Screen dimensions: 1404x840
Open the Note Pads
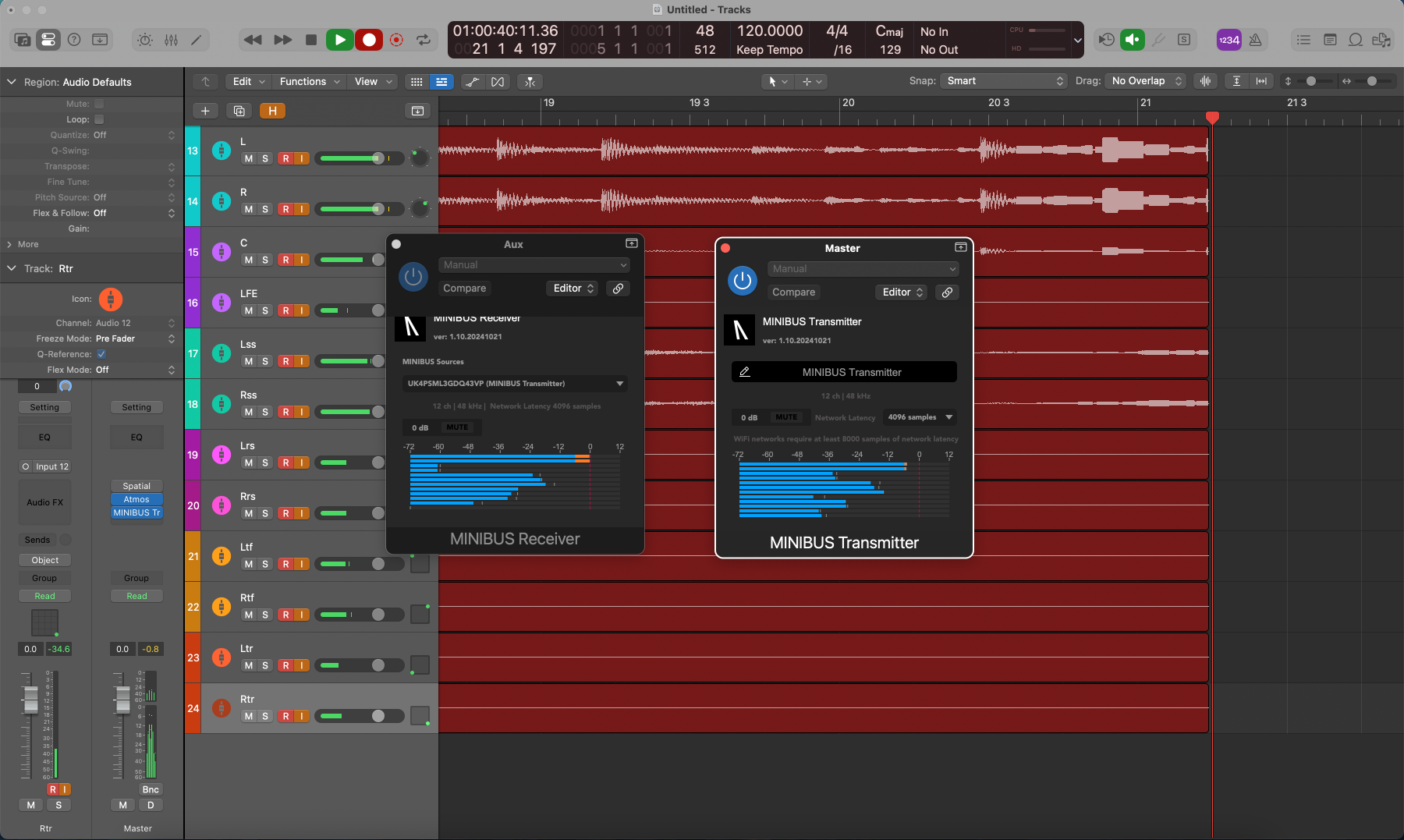point(1330,40)
